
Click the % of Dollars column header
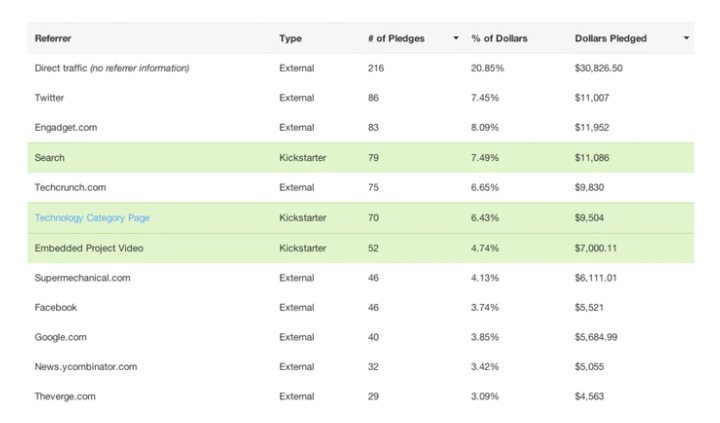[x=499, y=39]
